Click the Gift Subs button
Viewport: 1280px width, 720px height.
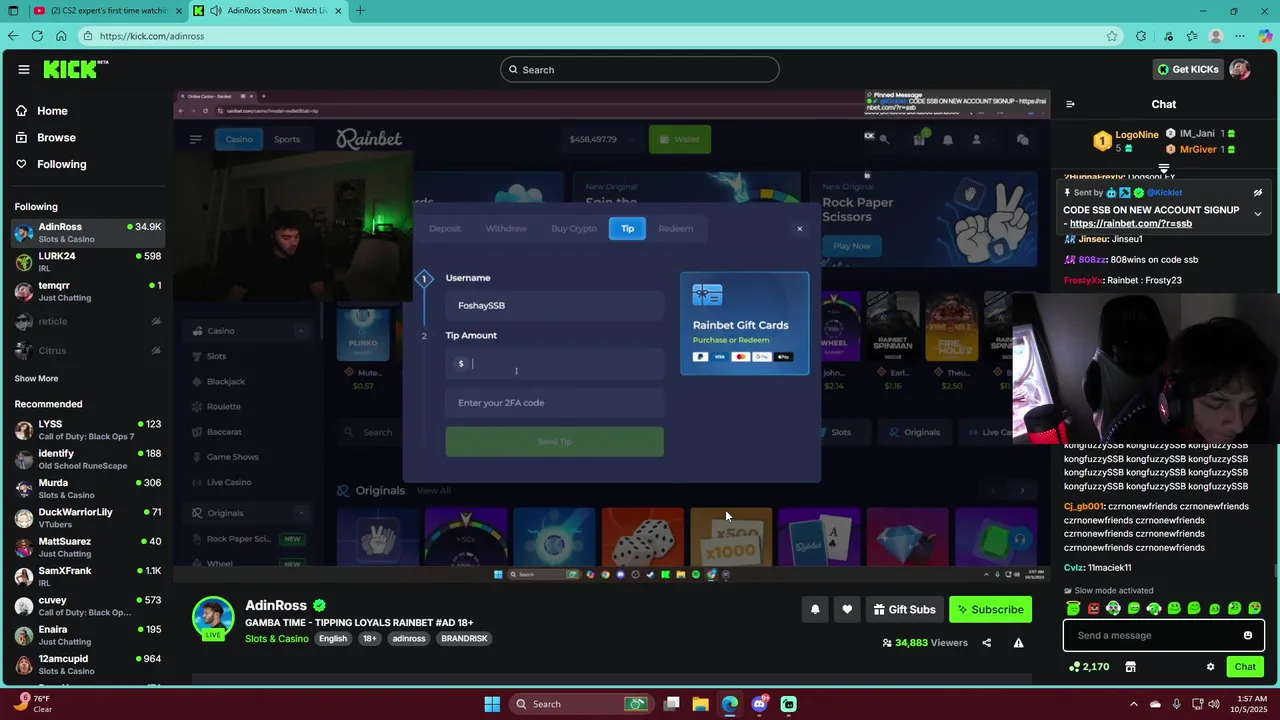point(904,610)
